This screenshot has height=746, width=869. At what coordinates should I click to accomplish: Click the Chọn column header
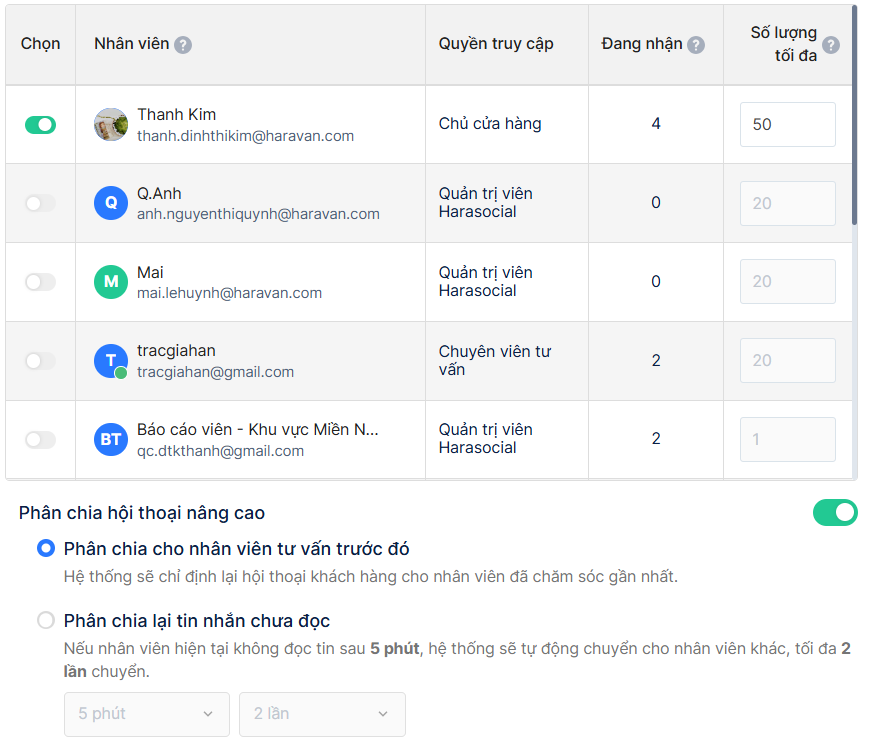40,44
